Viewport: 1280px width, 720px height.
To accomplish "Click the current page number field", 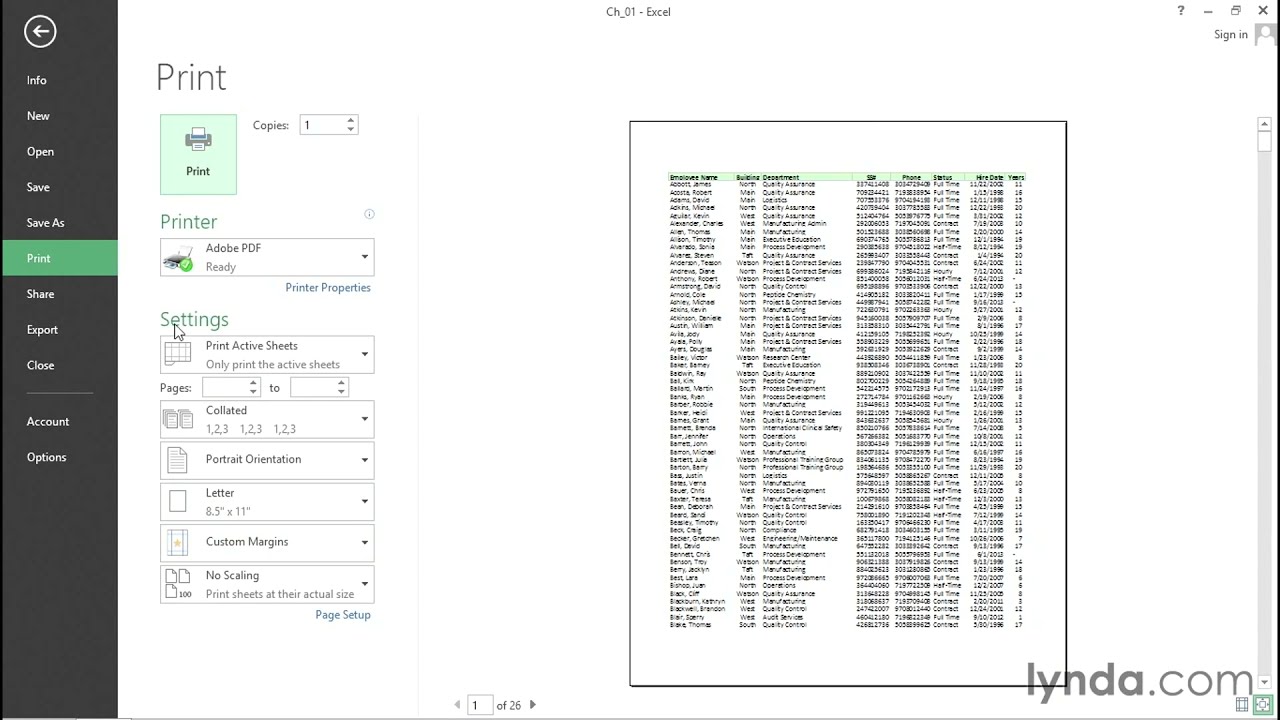I will point(481,705).
